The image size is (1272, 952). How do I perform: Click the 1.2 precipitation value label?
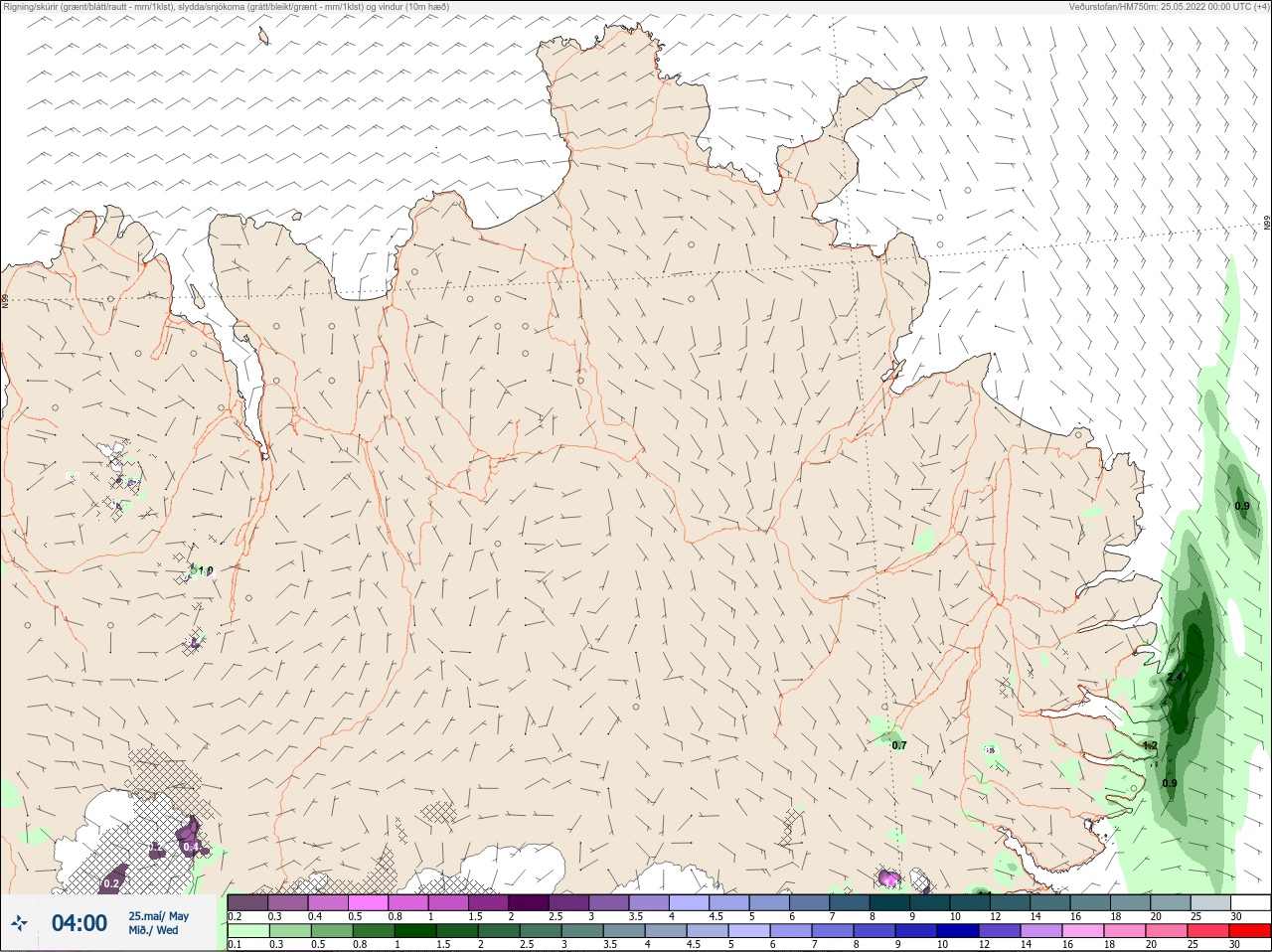pyautogui.click(x=1150, y=745)
